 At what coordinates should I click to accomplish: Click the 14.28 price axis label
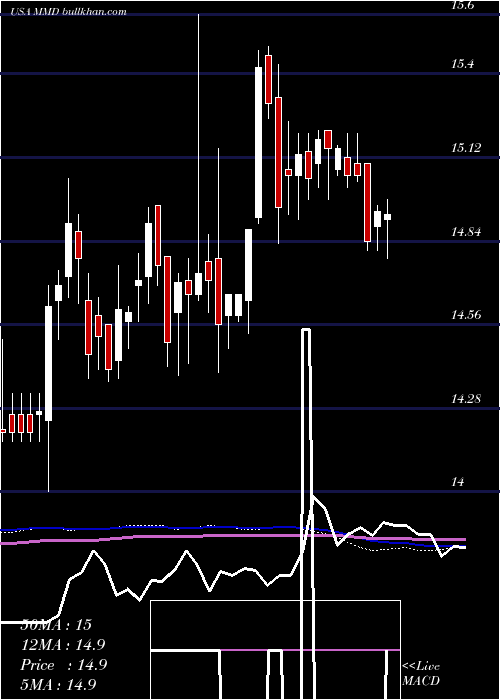pyautogui.click(x=466, y=399)
